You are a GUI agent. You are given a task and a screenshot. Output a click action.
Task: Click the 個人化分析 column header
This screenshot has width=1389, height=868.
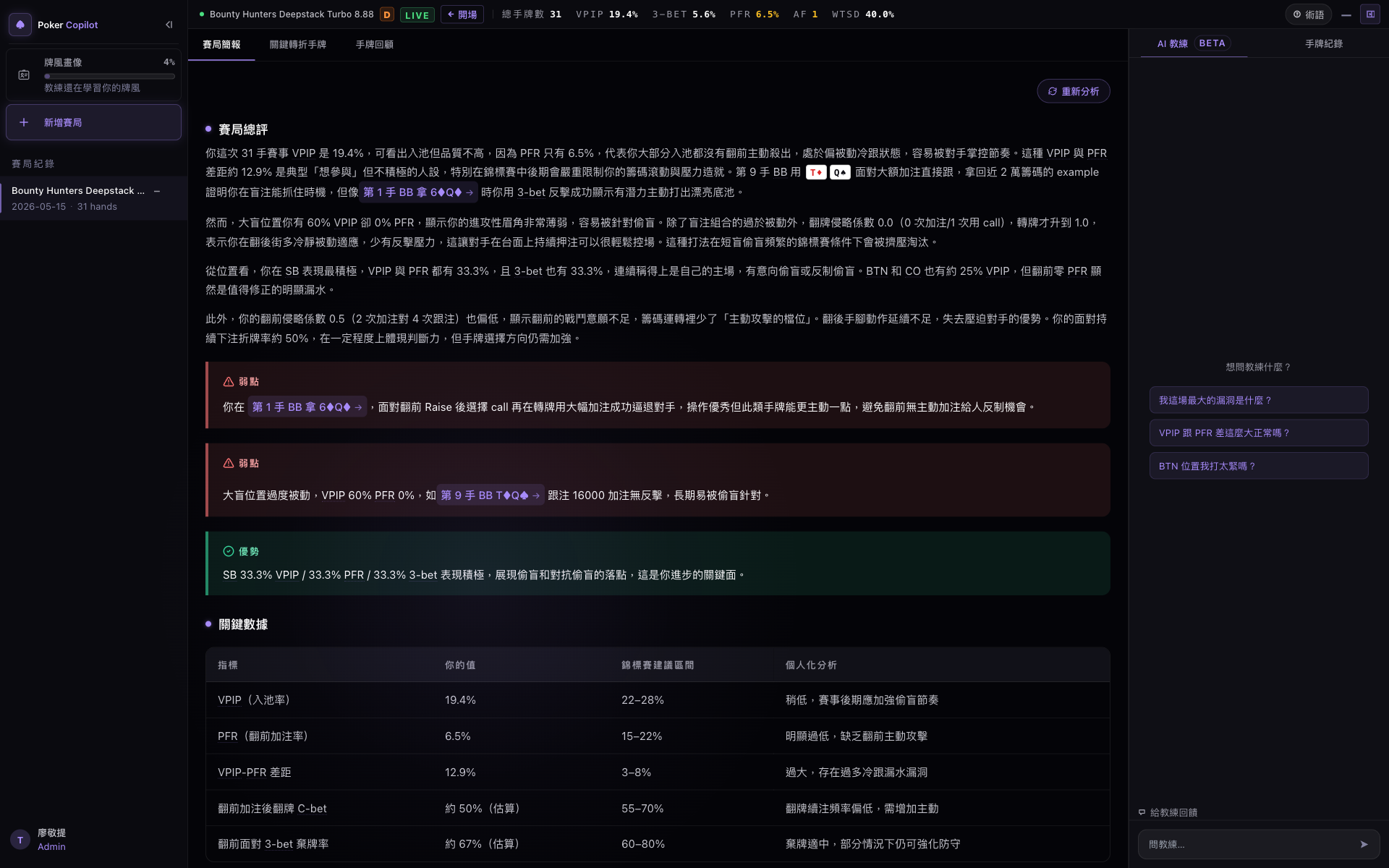click(x=811, y=665)
